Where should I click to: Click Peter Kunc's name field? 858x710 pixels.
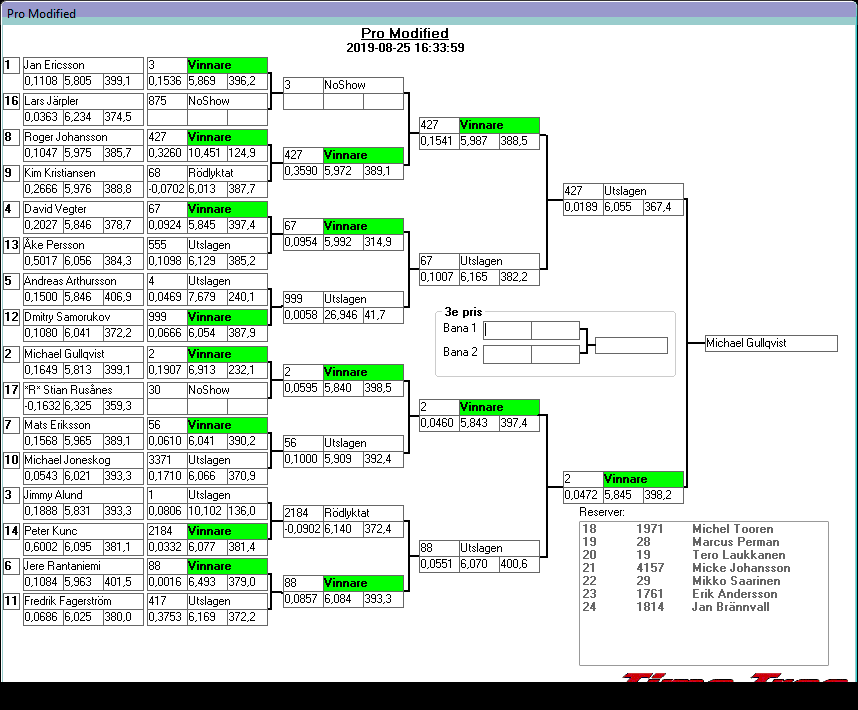(x=83, y=531)
